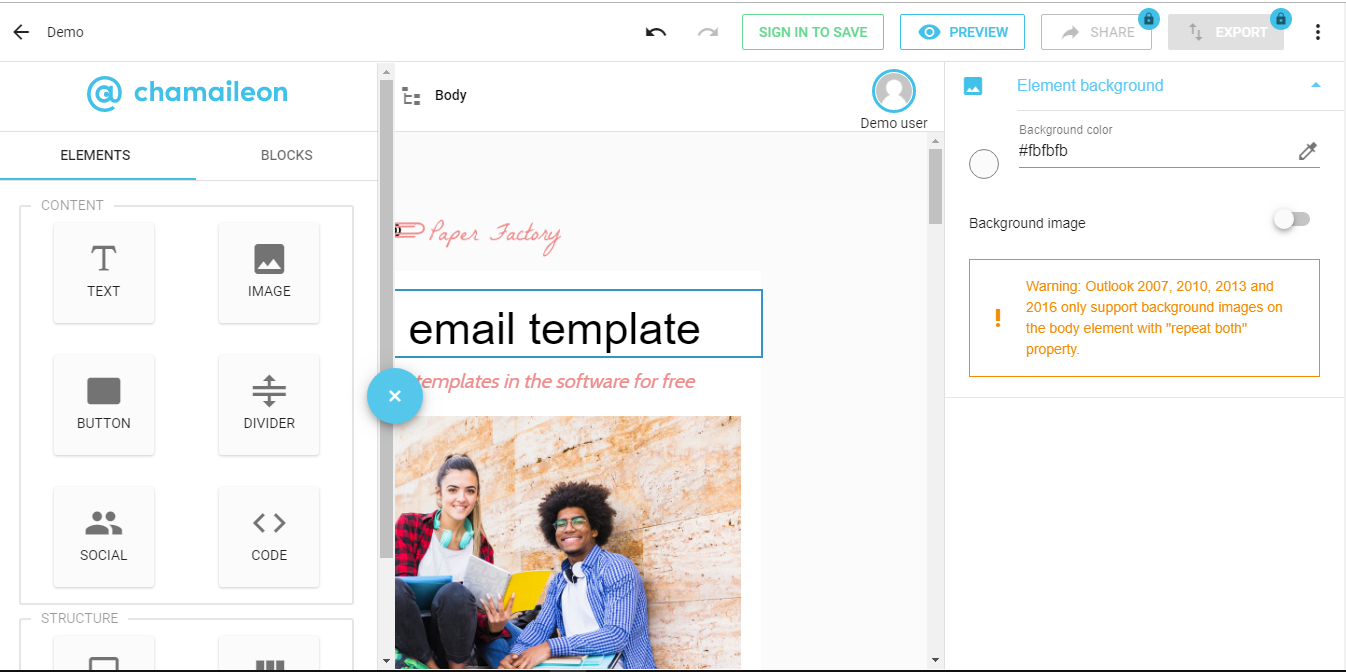Enable the Background image toggle
This screenshot has width=1346, height=672.
pyautogui.click(x=1291, y=219)
